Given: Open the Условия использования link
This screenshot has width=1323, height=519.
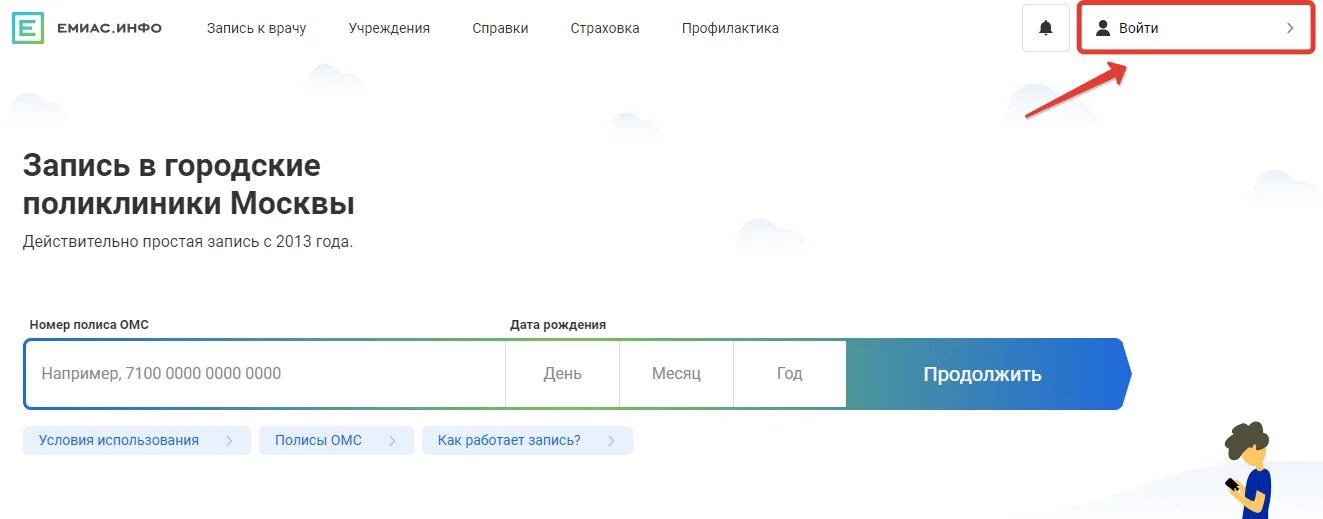Looking at the screenshot, I should tap(137, 440).
